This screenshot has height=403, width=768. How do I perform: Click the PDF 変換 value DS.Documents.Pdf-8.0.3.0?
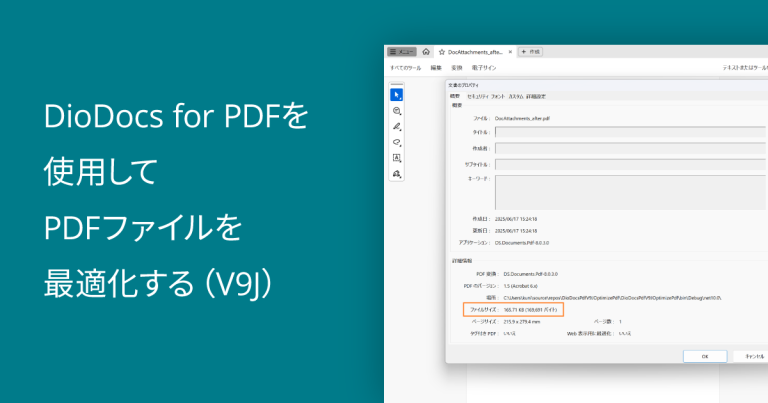[530, 274]
